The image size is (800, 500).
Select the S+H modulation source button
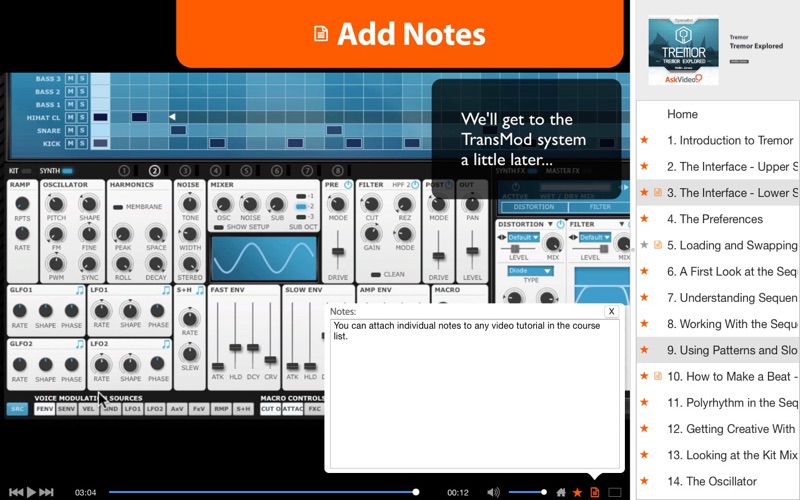[x=243, y=409]
